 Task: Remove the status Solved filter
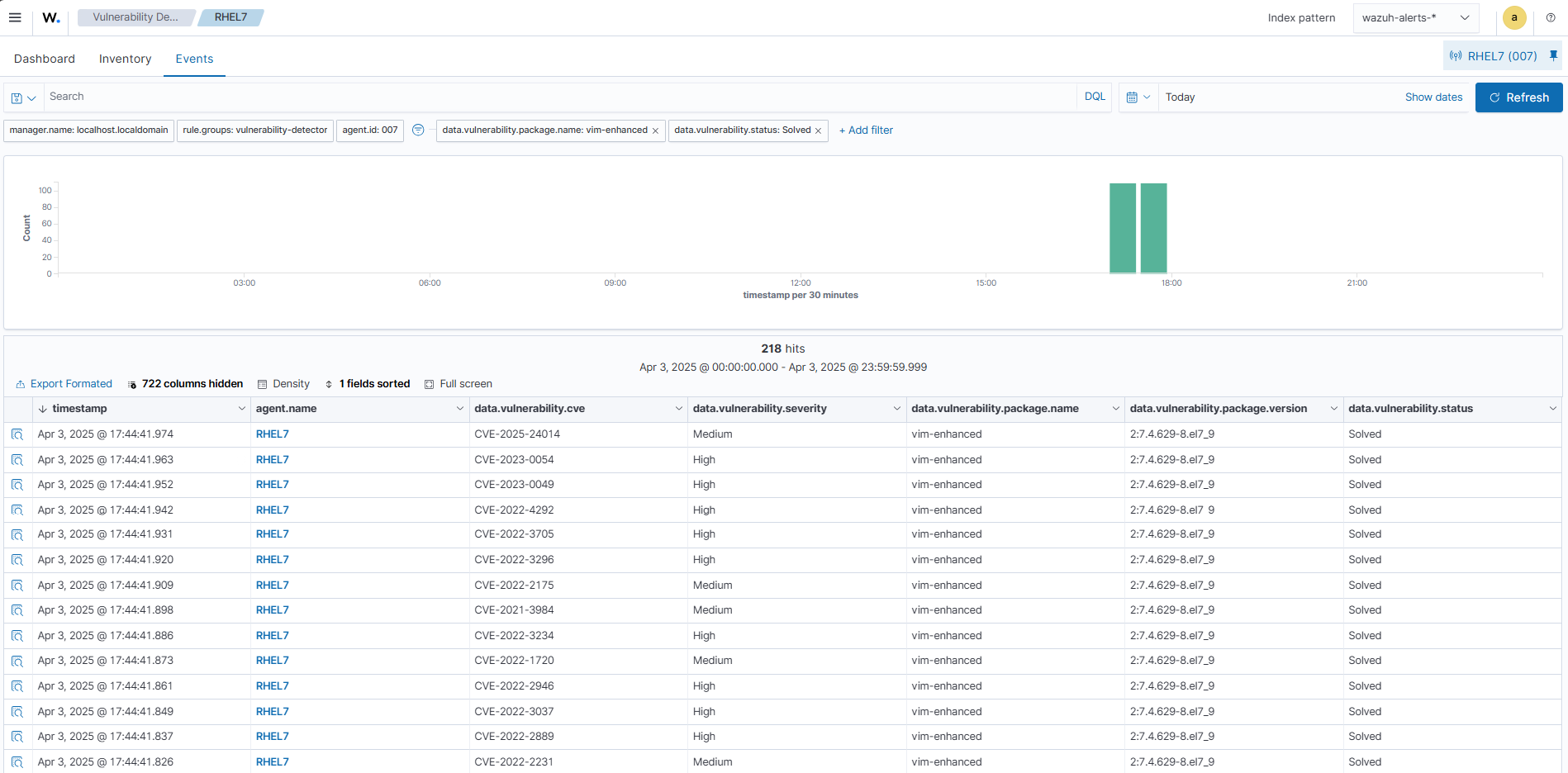click(818, 130)
